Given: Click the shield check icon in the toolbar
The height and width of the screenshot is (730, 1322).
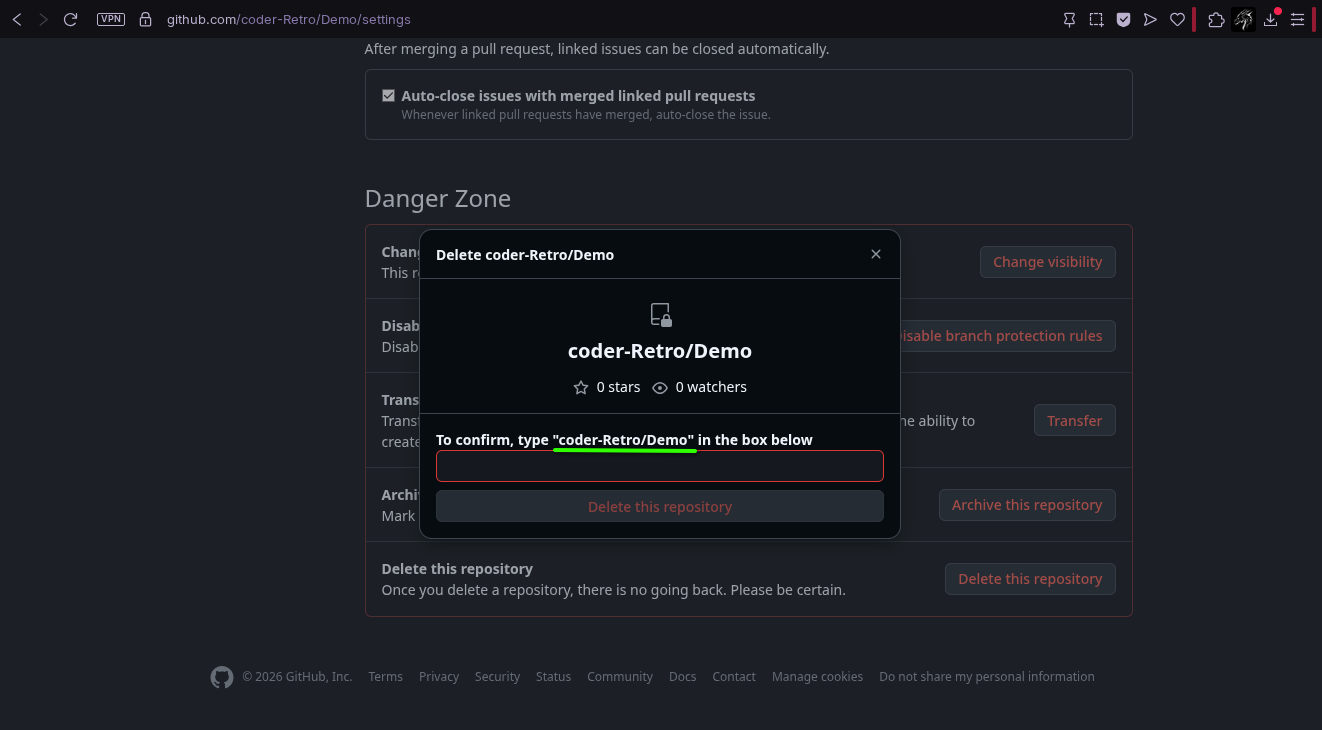Looking at the screenshot, I should point(1124,19).
